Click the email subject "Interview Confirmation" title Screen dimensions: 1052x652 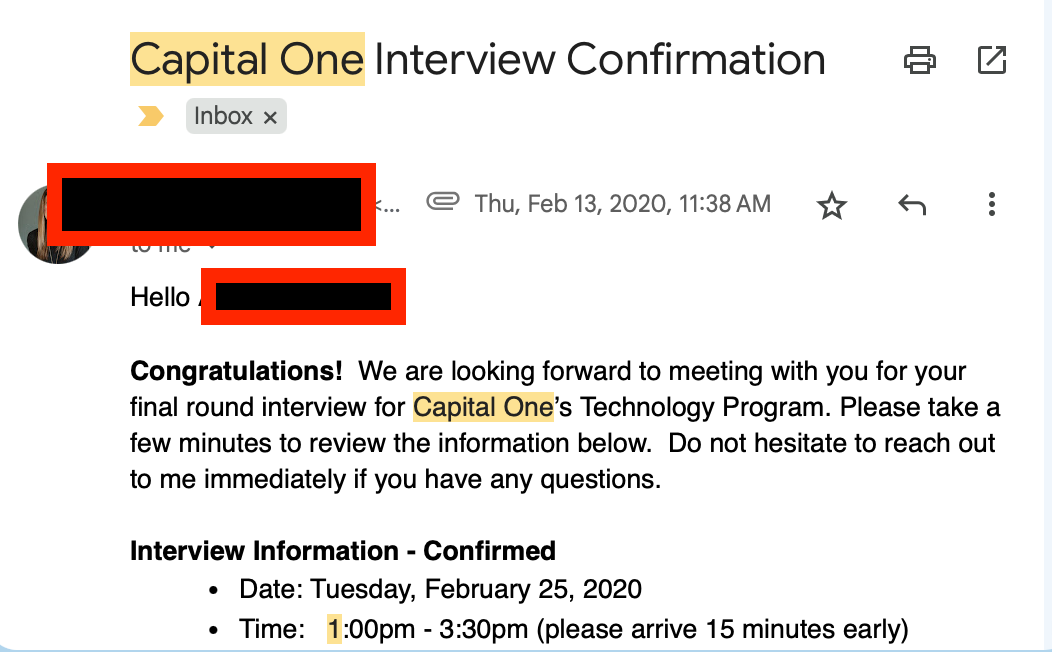[x=599, y=60]
